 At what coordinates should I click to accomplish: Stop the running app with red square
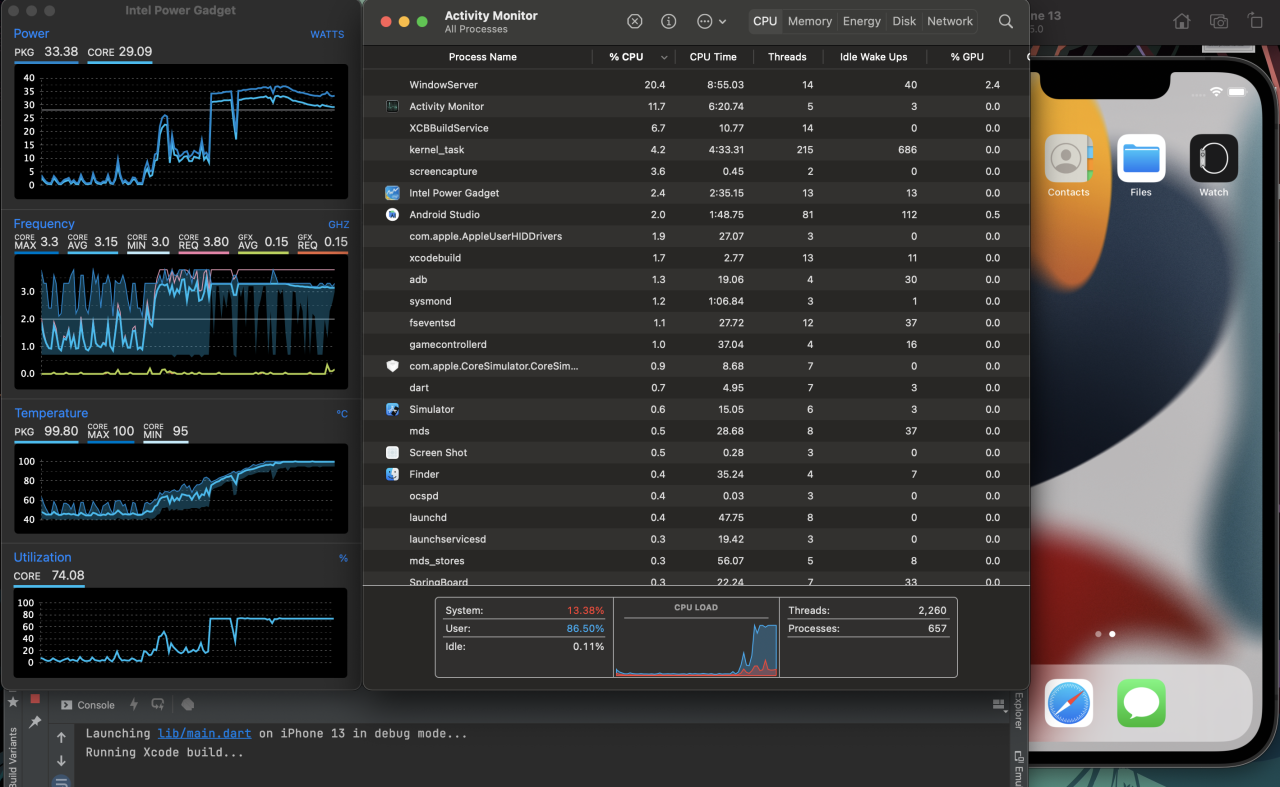[x=35, y=699]
